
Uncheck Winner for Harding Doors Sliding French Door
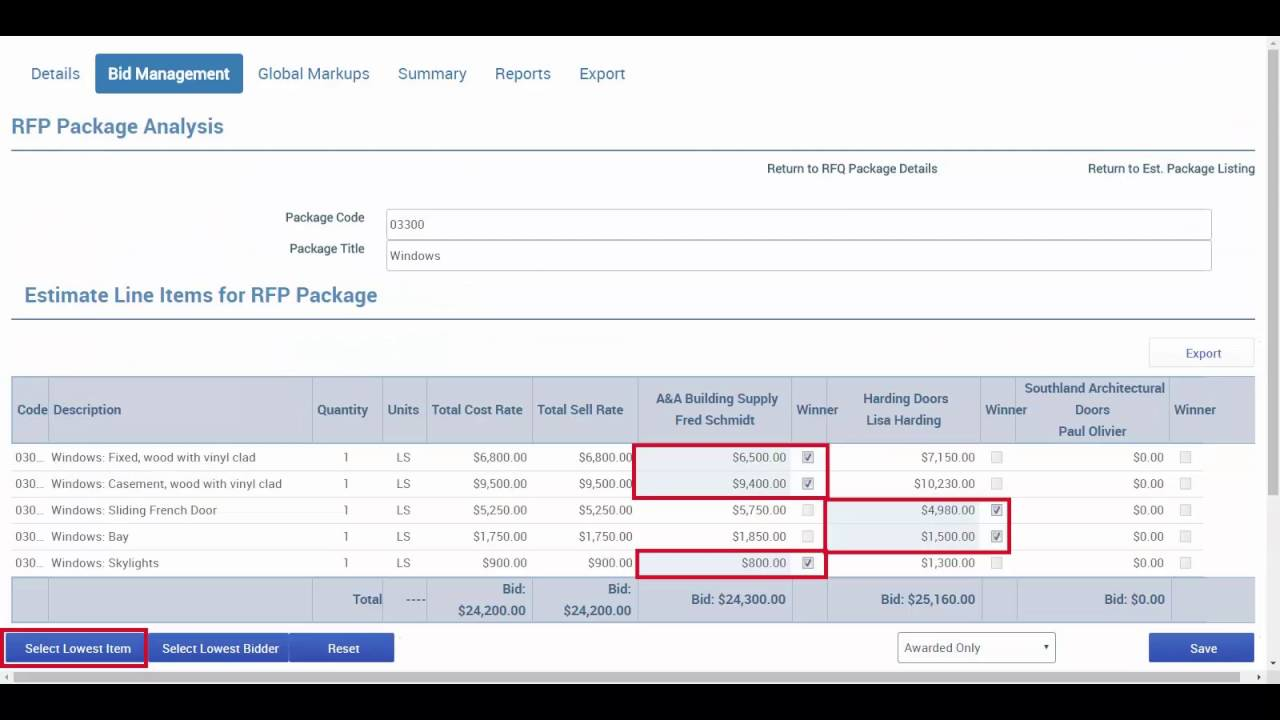[x=996, y=510]
